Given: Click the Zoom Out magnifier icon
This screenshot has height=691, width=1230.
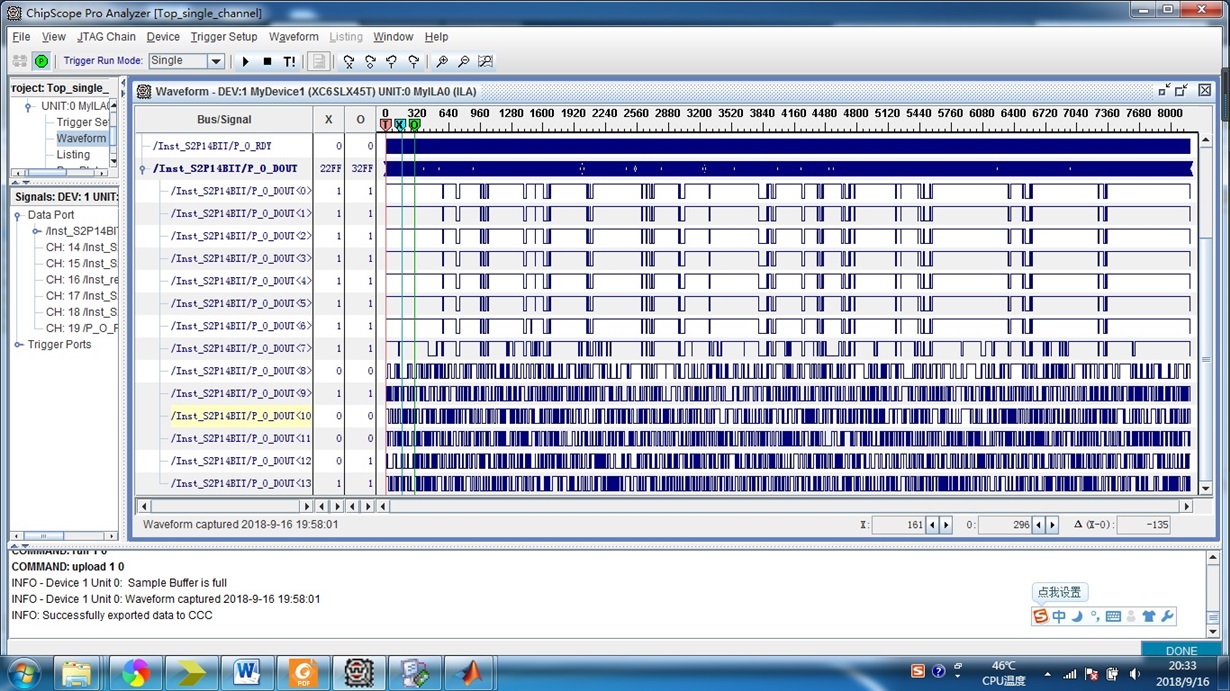Looking at the screenshot, I should tap(463, 61).
